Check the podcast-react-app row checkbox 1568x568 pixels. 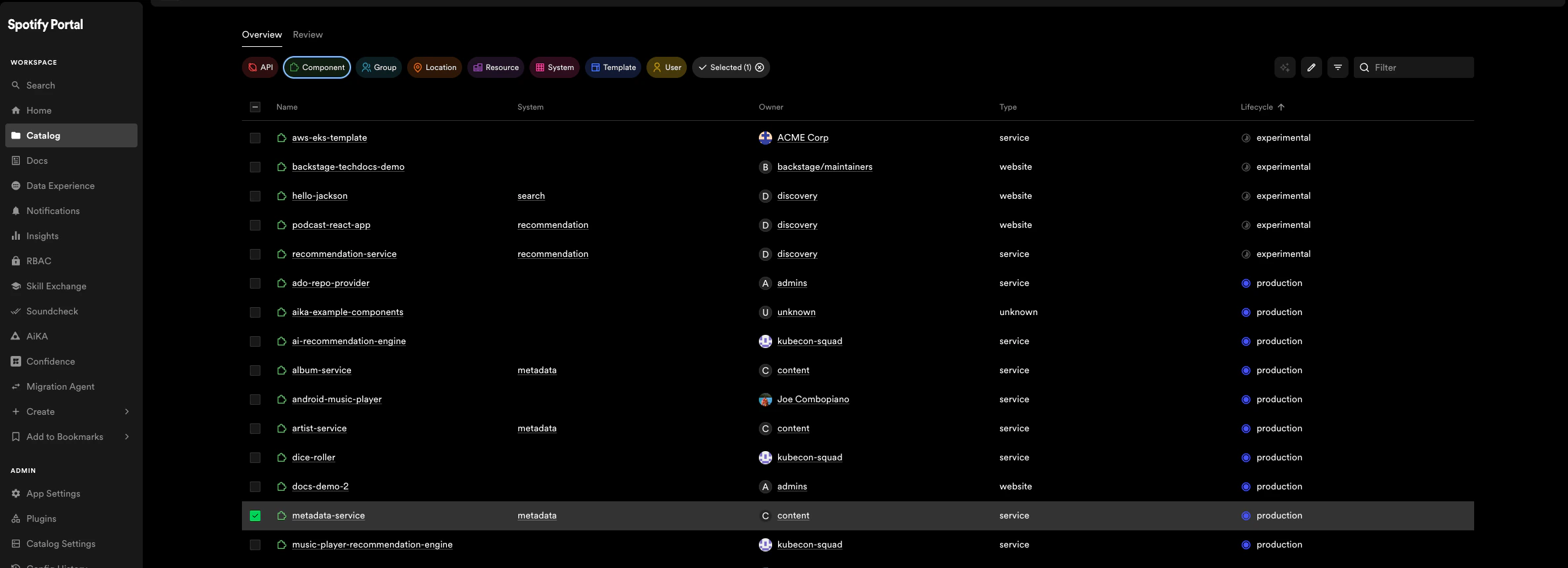point(255,225)
